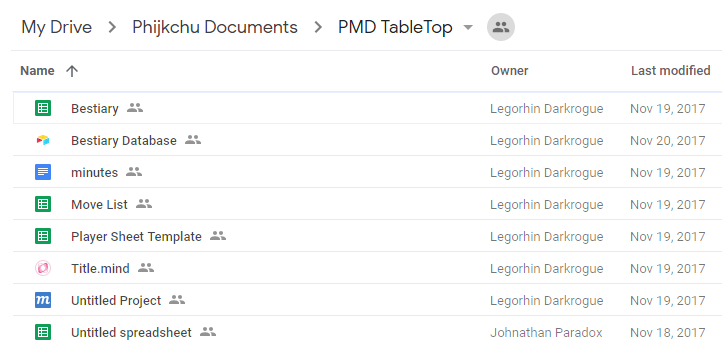
Task: Click the Bestiary Database Airtable icon
Action: 43,140
